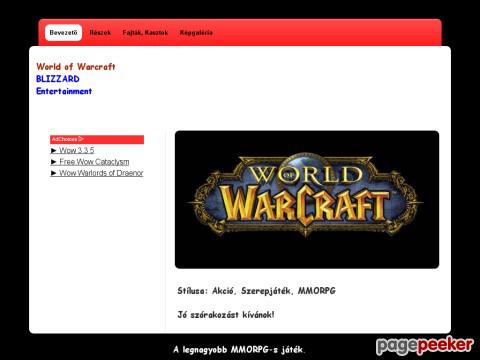
Task: Switch to the Részek tab
Action: (x=100, y=33)
